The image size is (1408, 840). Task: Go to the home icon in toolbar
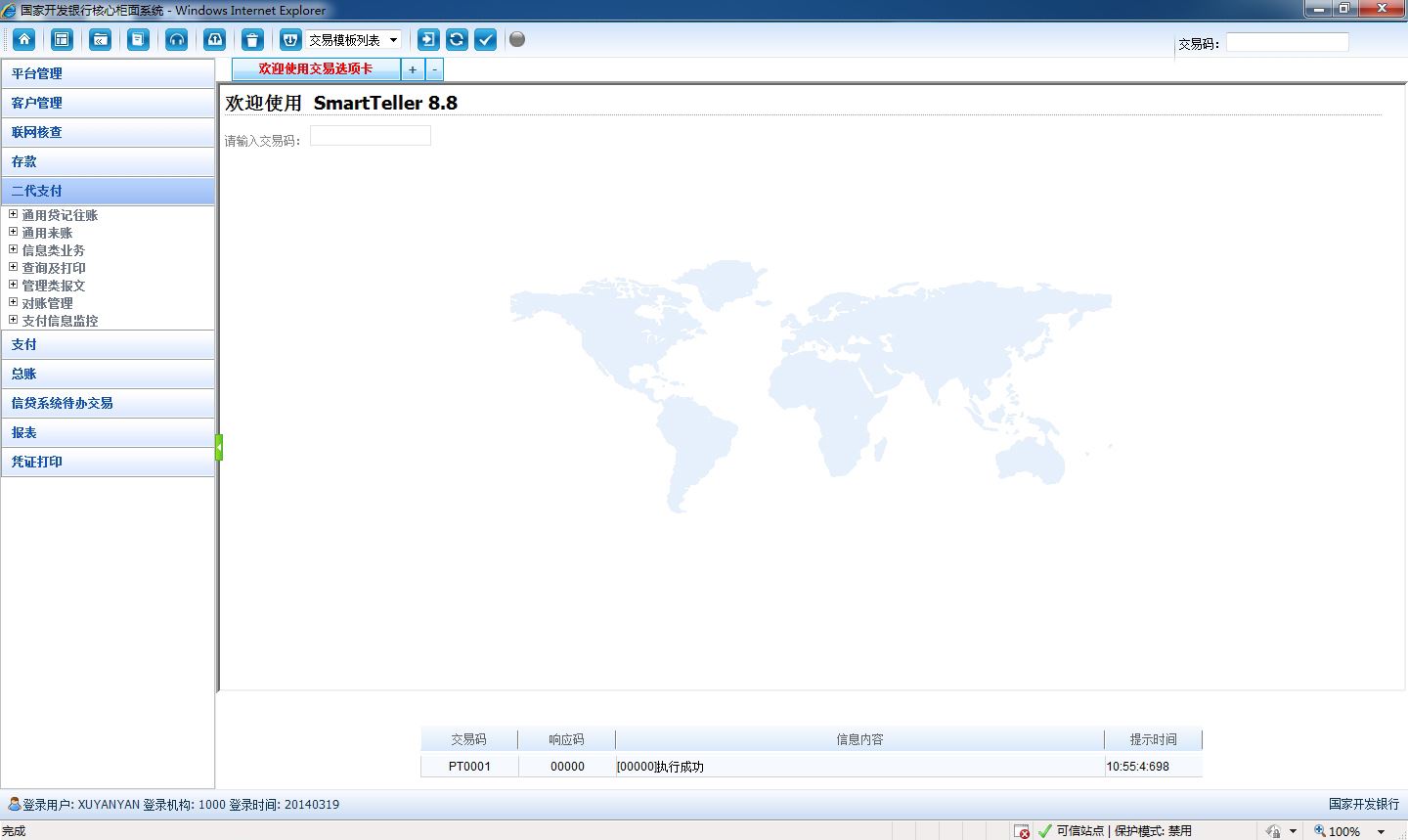[24, 39]
